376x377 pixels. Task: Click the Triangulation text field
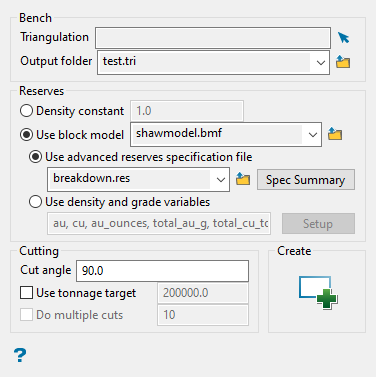coord(213,38)
